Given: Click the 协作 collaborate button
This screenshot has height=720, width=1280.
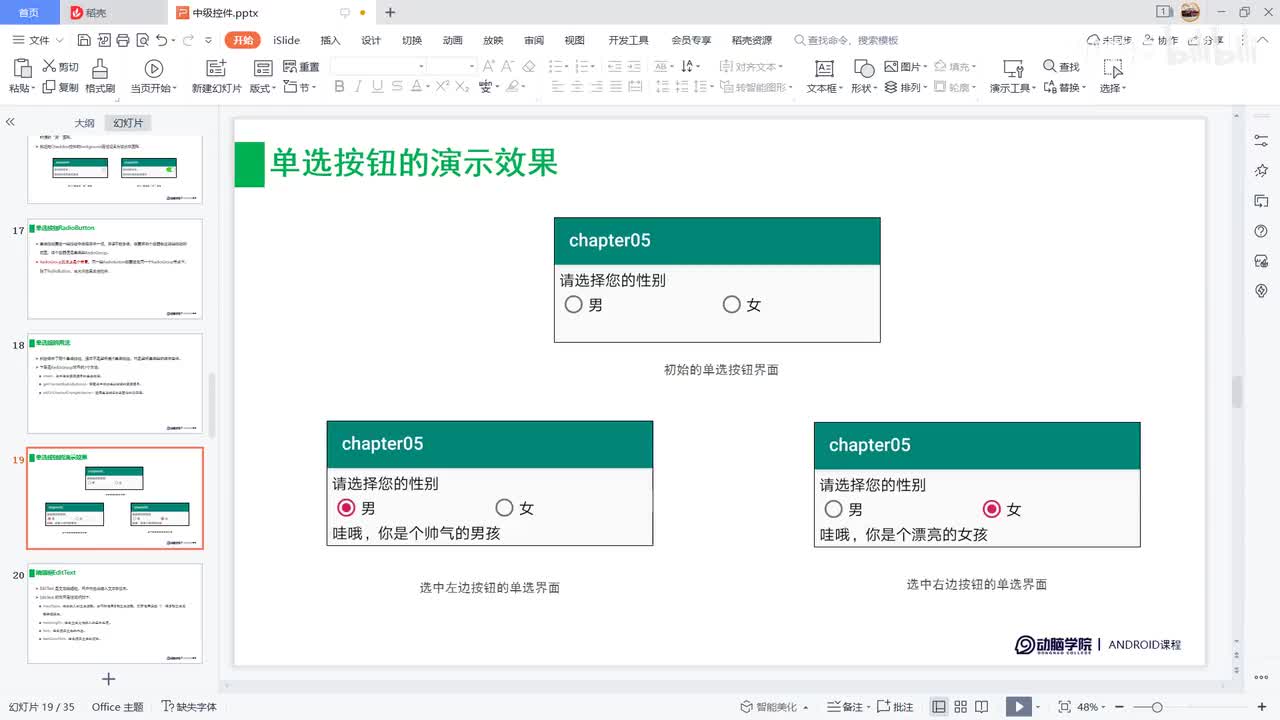Looking at the screenshot, I should point(1161,40).
